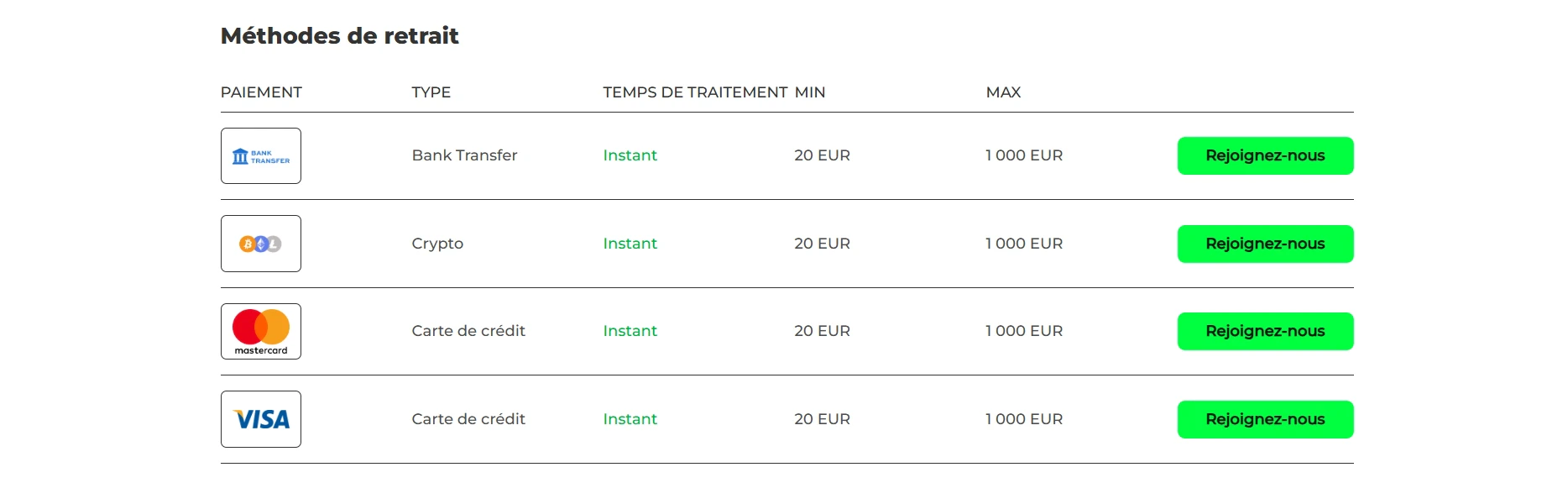The width and height of the screenshot is (1568, 504).
Task: Select the Crypto type label
Action: click(x=437, y=244)
